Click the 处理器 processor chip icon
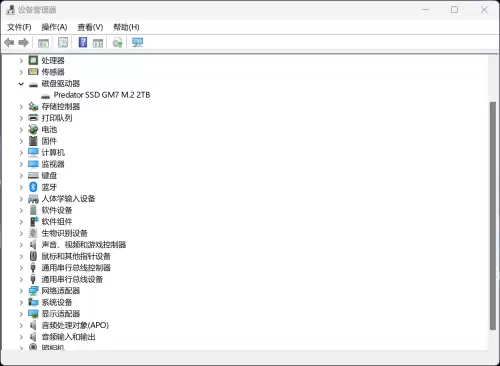Image resolution: width=500 pixels, height=366 pixels. pos(33,60)
